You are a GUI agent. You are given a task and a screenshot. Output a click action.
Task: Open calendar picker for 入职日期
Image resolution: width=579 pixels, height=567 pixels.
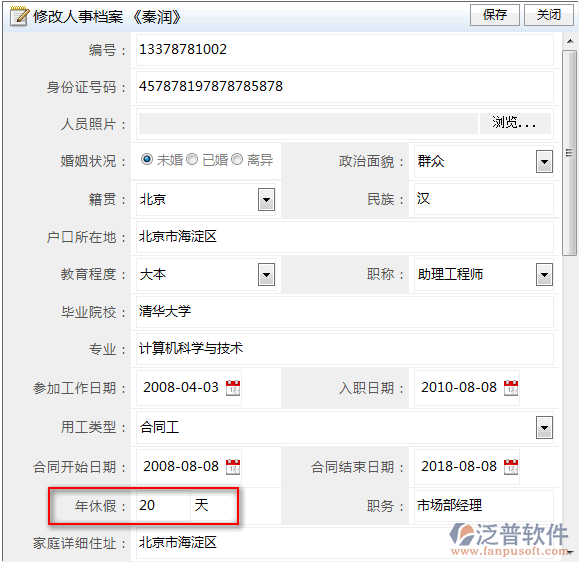511,388
